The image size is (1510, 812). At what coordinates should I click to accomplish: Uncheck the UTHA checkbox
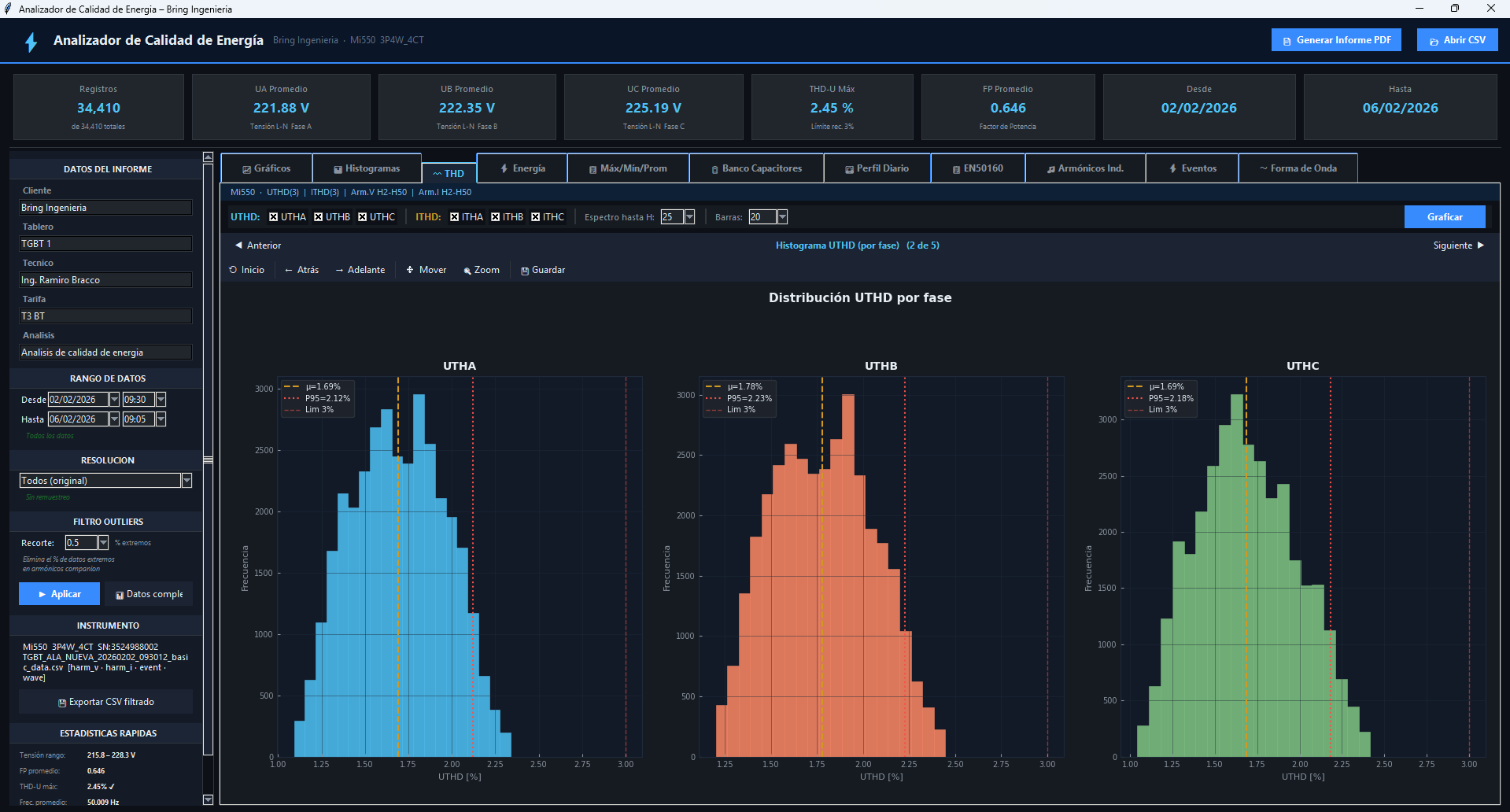coord(274,217)
